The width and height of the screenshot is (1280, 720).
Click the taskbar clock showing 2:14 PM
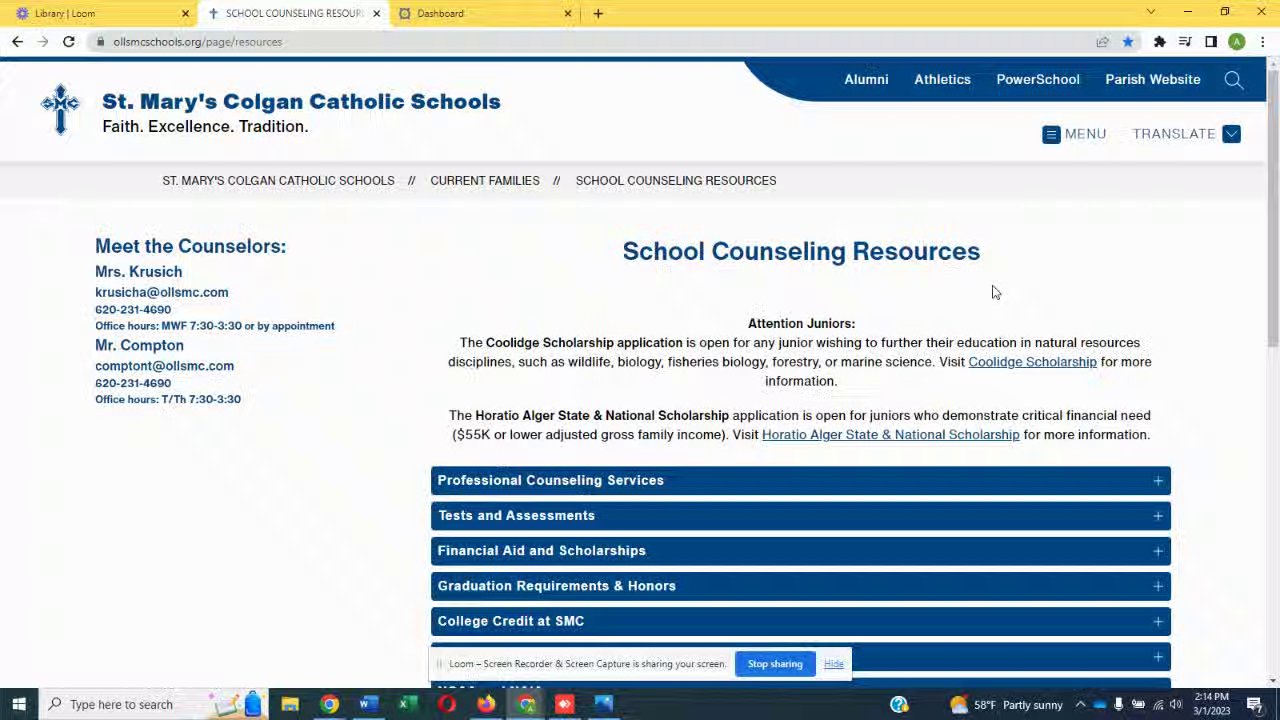pos(1211,704)
